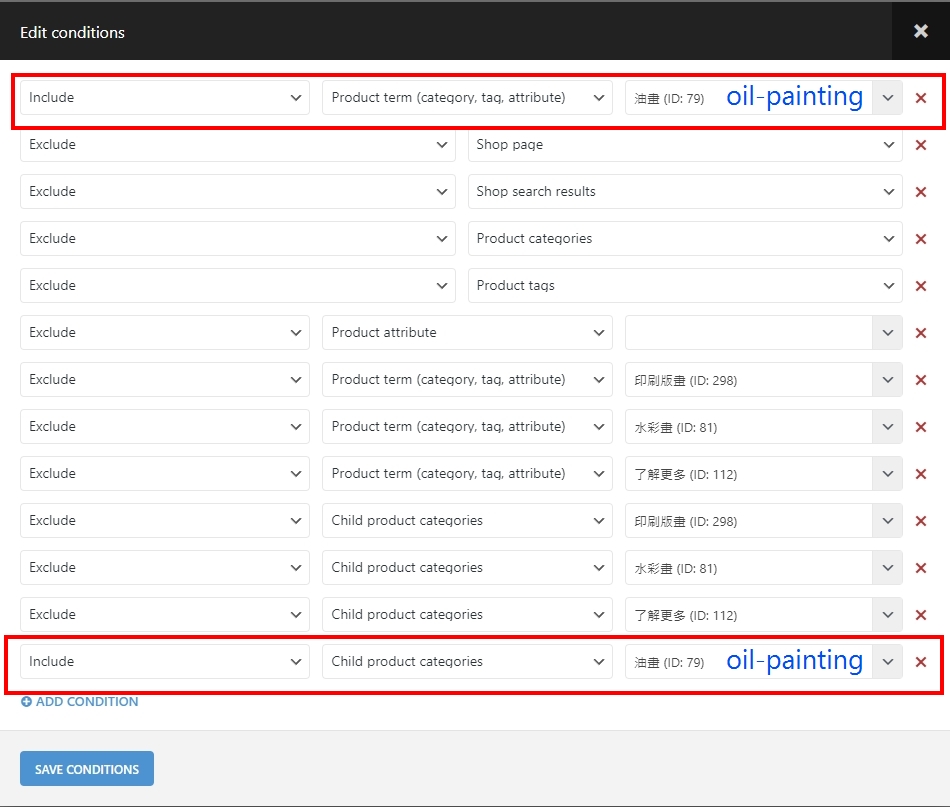Delete the Product tags exclude condition
Image resolution: width=950 pixels, height=807 pixels.
click(x=920, y=286)
